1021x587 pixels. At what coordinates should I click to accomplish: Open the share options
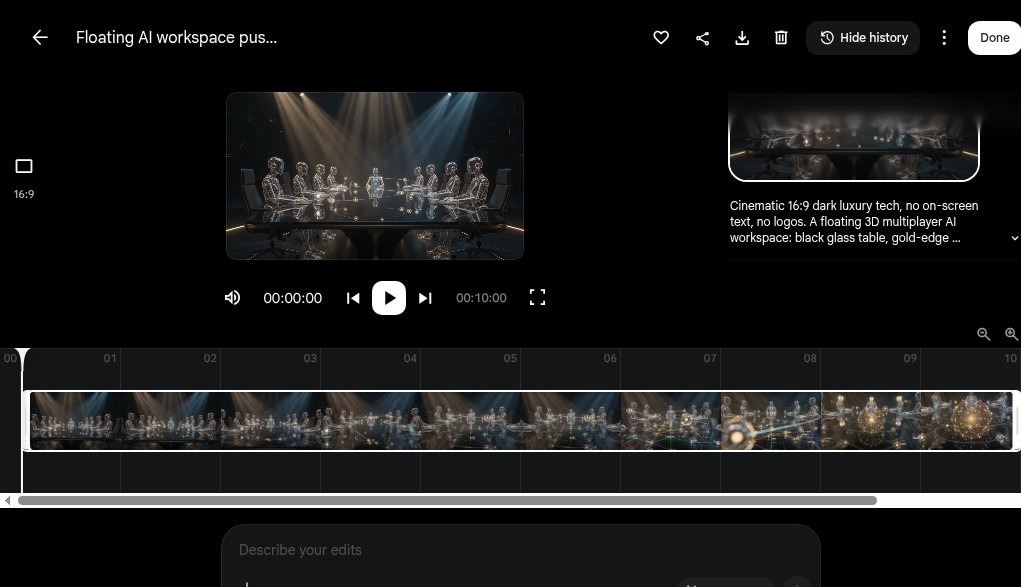702,38
